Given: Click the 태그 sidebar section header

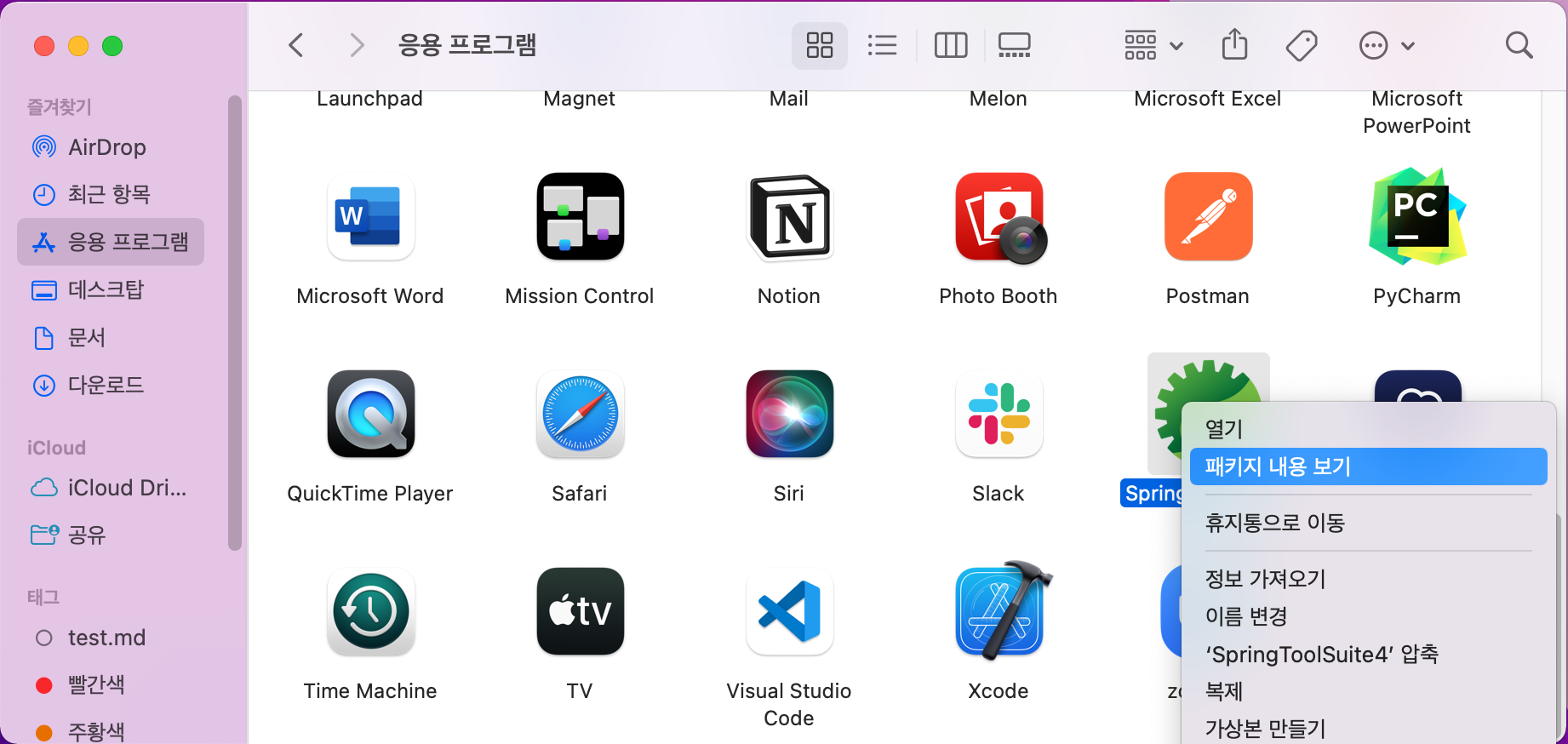Looking at the screenshot, I should (43, 597).
